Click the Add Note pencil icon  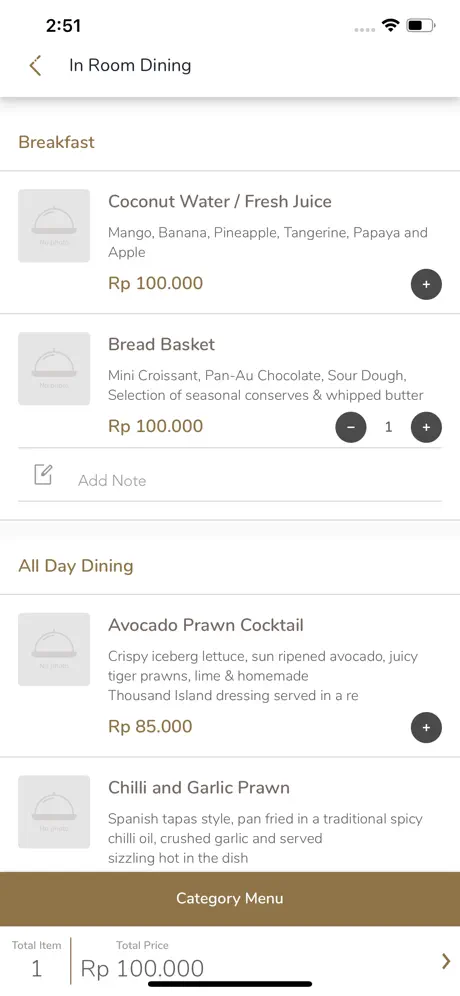43,475
